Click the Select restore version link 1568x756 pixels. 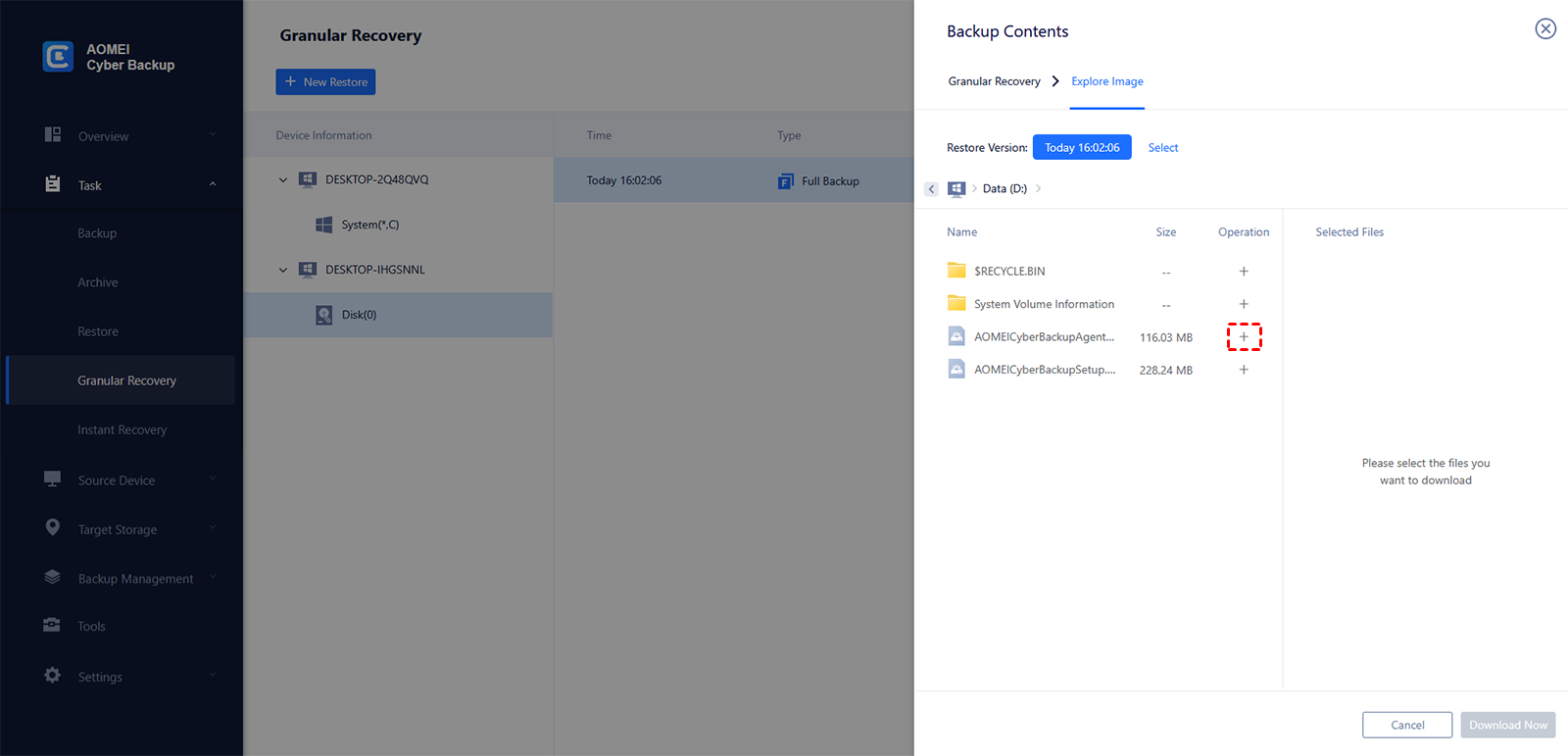[x=1162, y=148]
